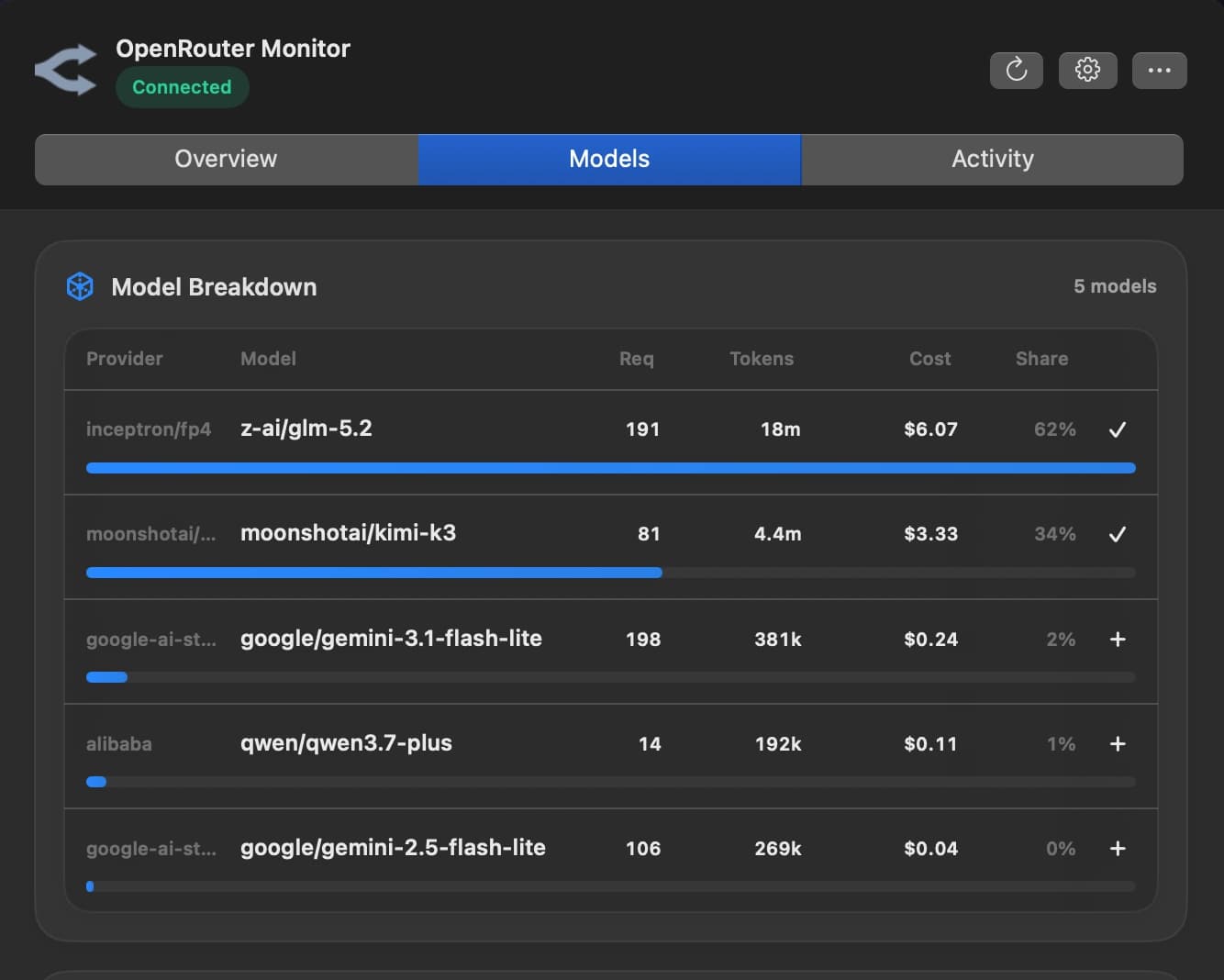Image resolution: width=1224 pixels, height=980 pixels.
Task: Open the more options ellipsis menu
Action: (x=1159, y=70)
